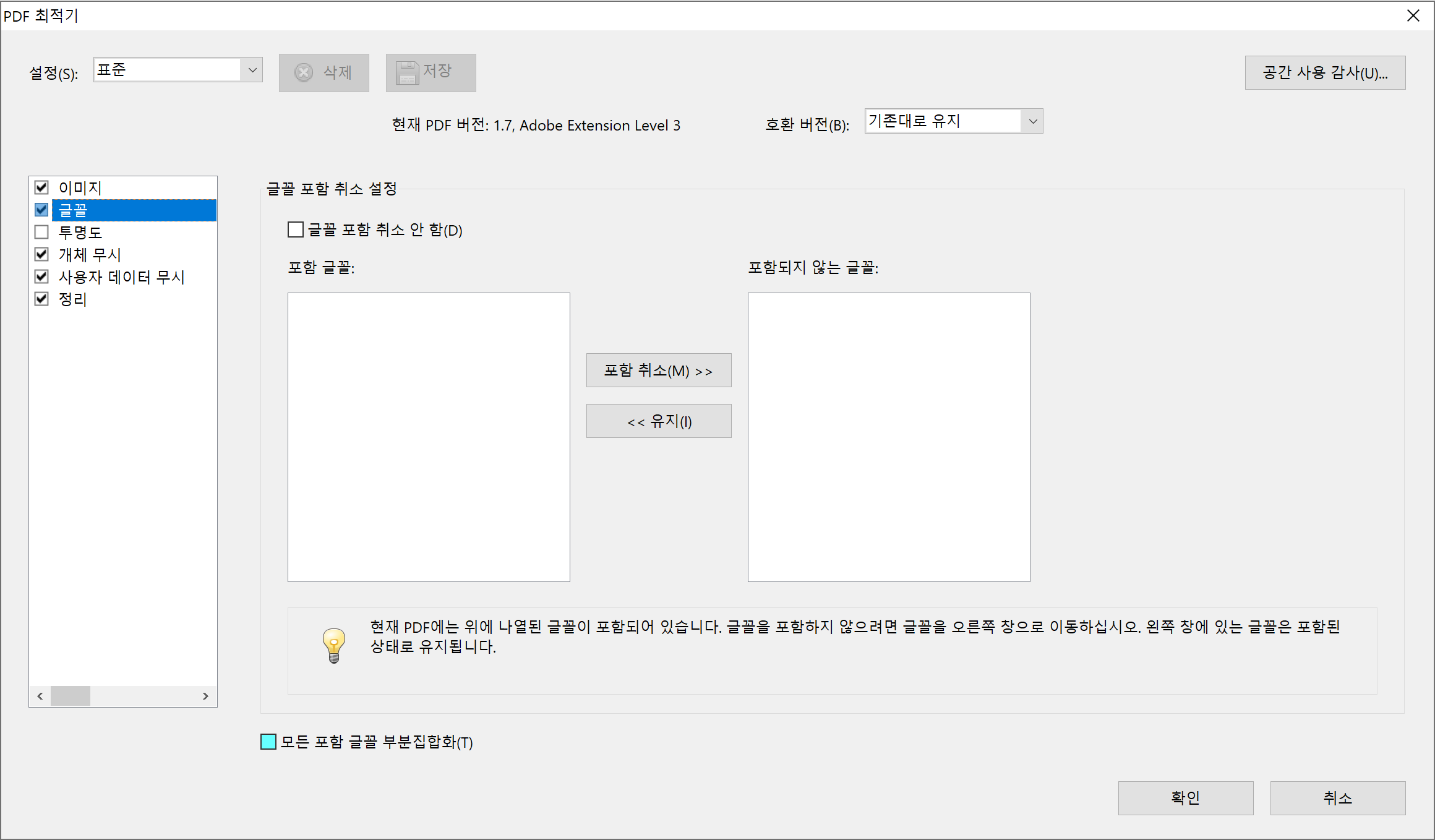This screenshot has height=840, width=1435.
Task: Open the 설정 preset dropdown
Action: [252, 70]
